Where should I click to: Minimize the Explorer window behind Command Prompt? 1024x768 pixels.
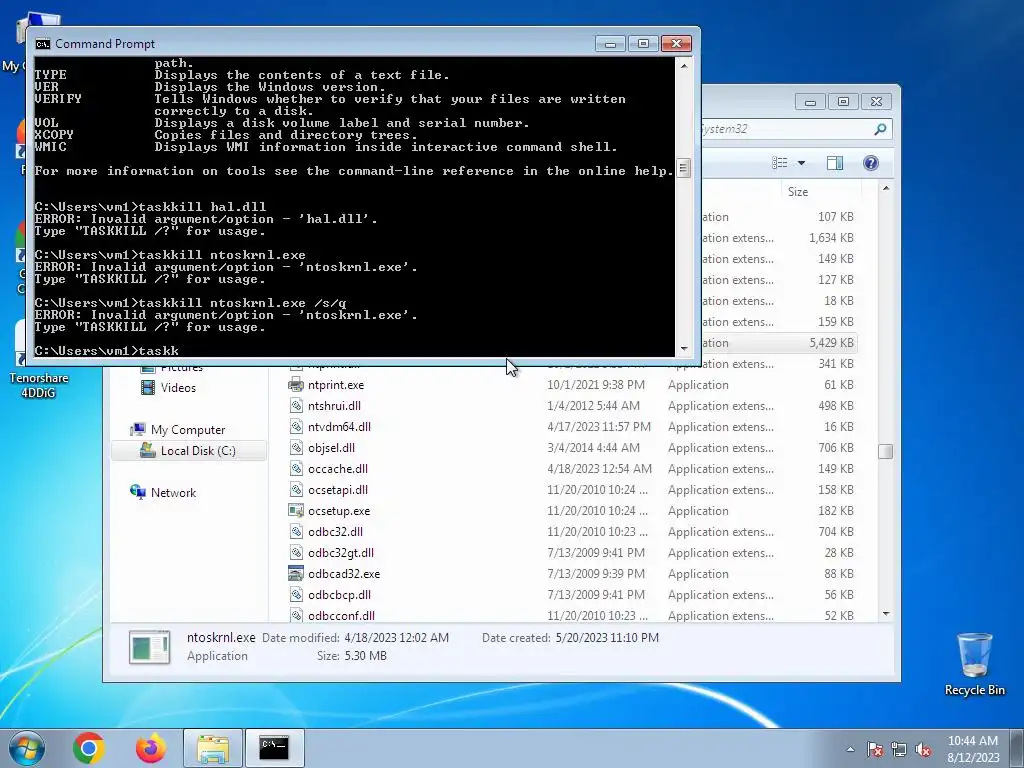pos(810,102)
